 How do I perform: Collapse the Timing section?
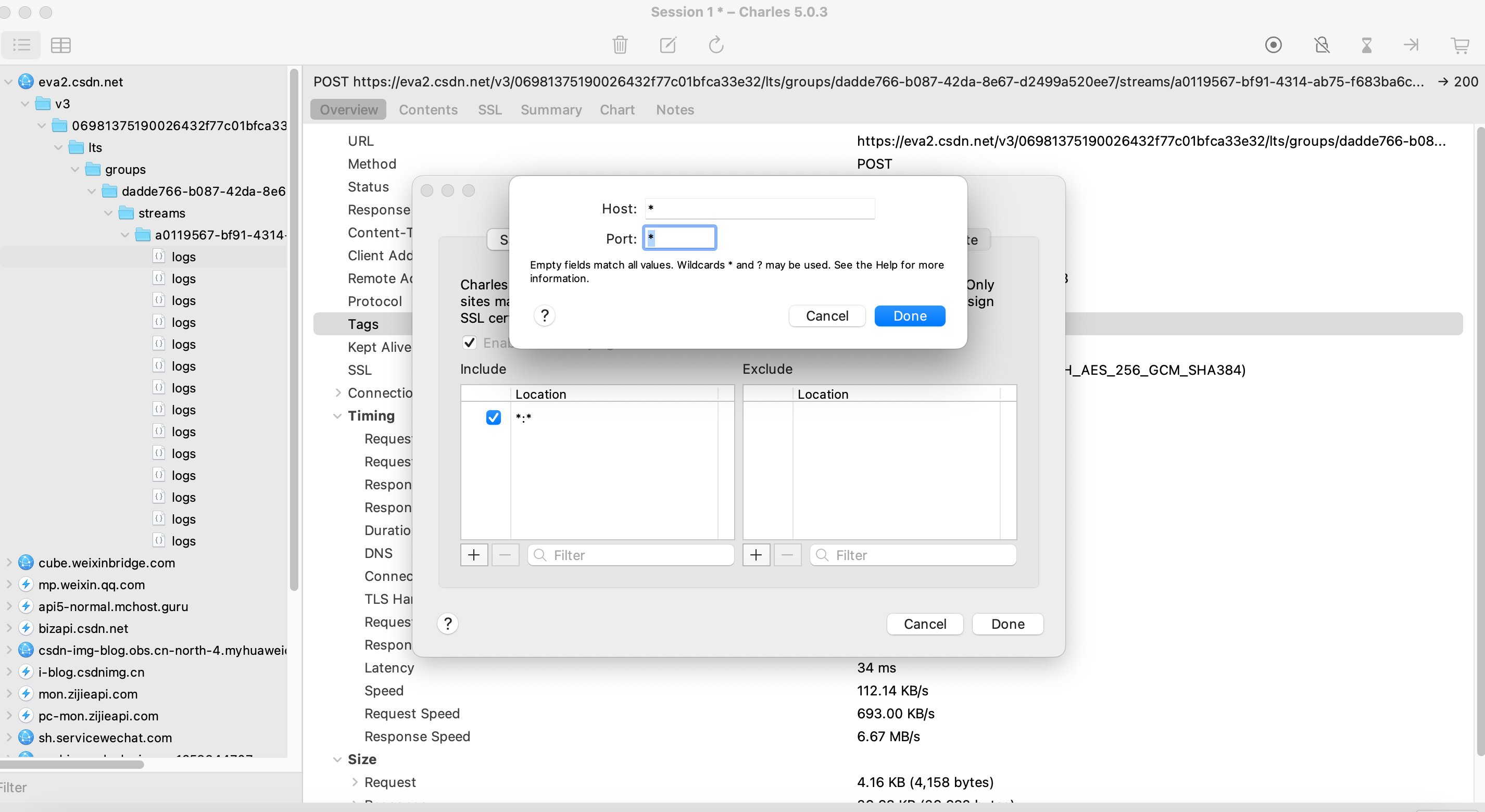(337, 415)
